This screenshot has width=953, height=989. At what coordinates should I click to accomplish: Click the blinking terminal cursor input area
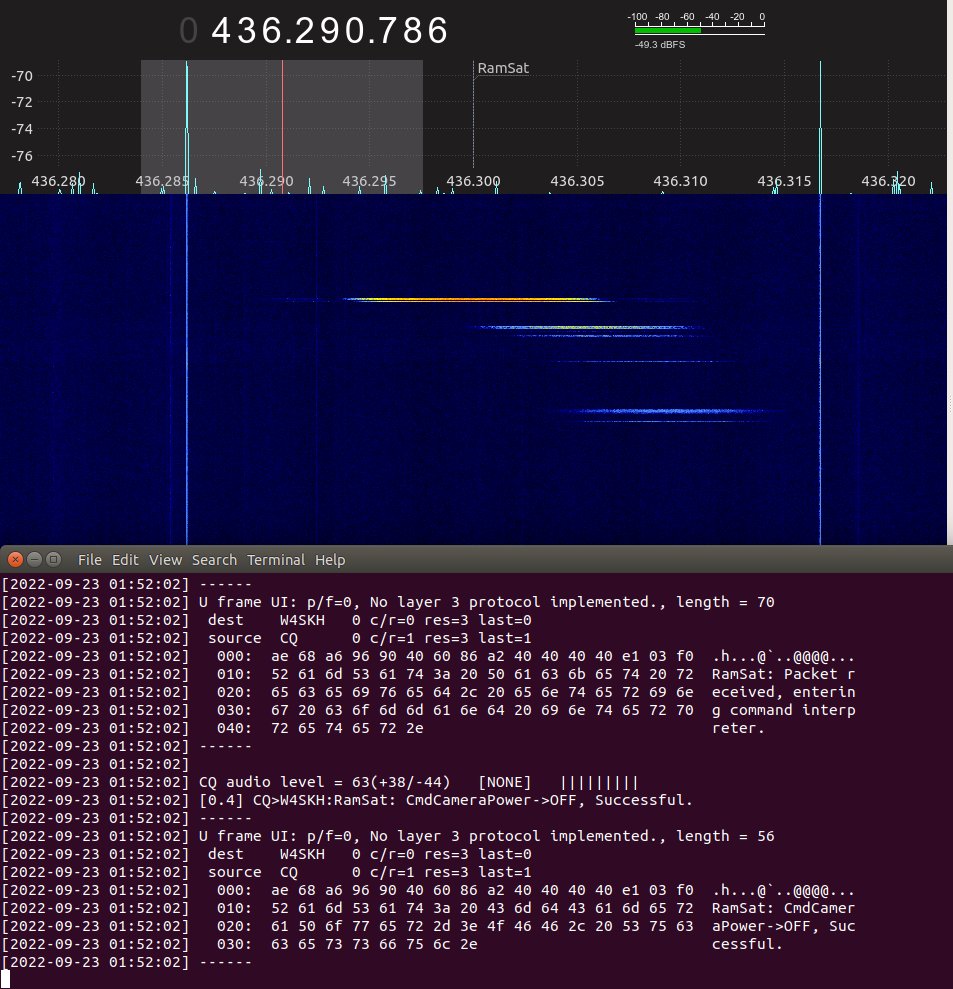click(7, 978)
